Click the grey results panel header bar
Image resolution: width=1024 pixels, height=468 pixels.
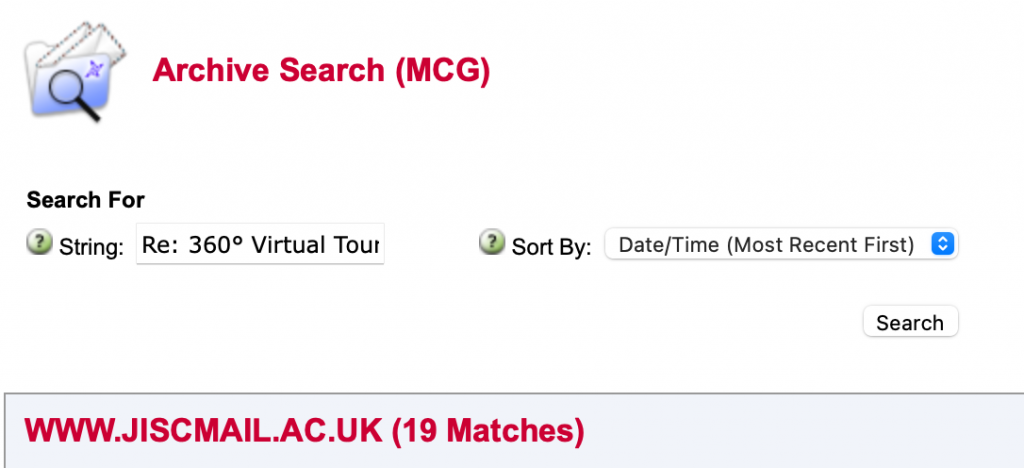[x=514, y=431]
